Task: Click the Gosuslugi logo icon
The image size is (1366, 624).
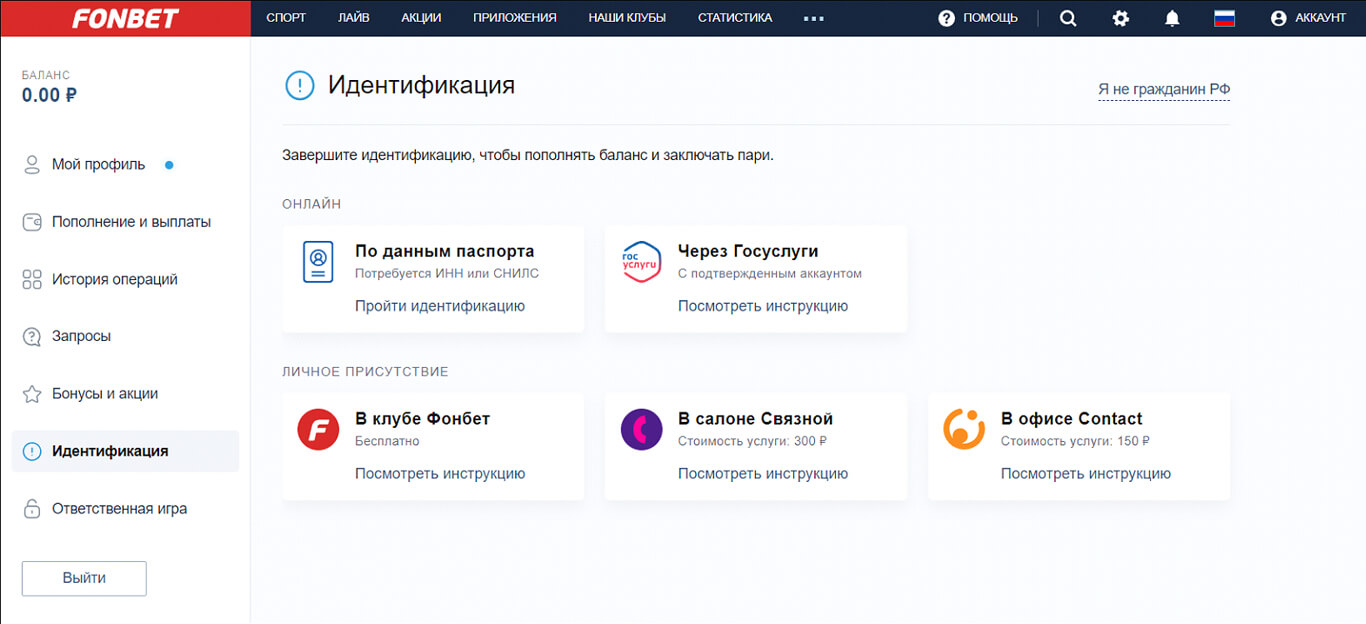Action: tap(641, 262)
